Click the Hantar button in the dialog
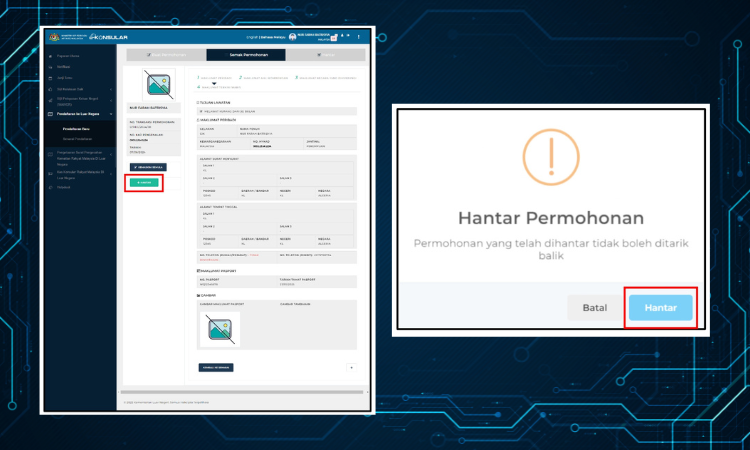Image resolution: width=750 pixels, height=450 pixels. pyautogui.click(x=661, y=307)
